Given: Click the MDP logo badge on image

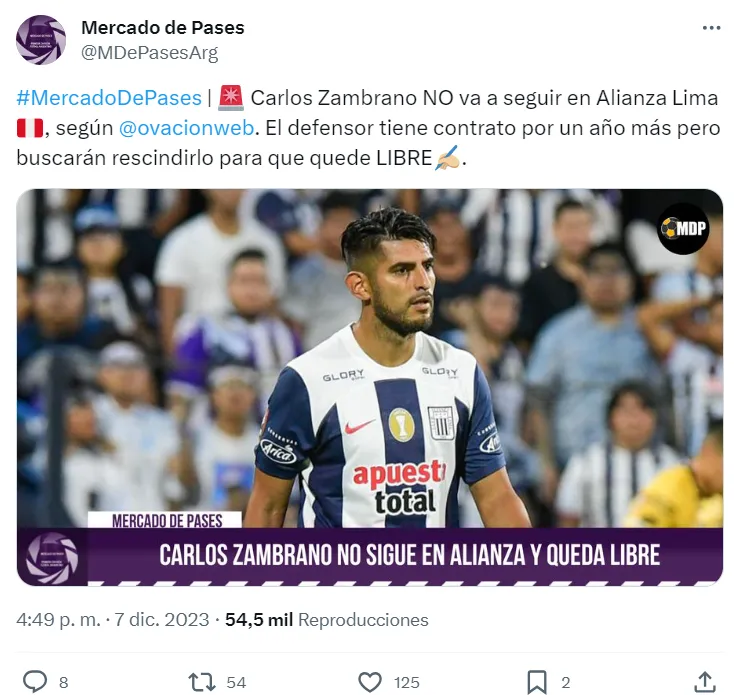Looking at the screenshot, I should coord(683,228).
